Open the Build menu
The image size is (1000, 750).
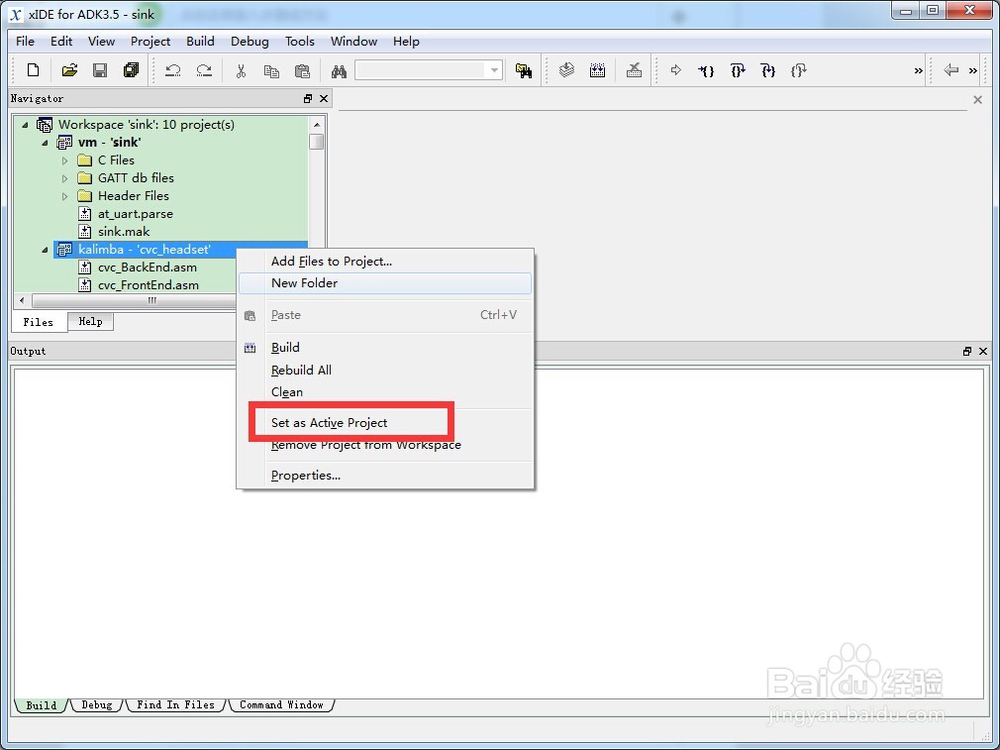pos(200,41)
